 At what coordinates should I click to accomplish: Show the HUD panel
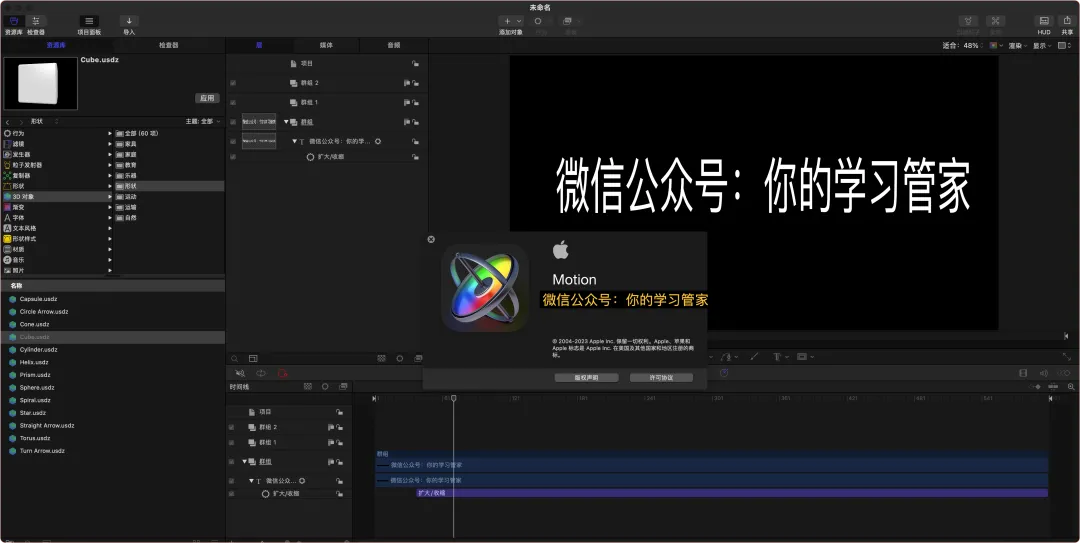(x=1044, y=21)
